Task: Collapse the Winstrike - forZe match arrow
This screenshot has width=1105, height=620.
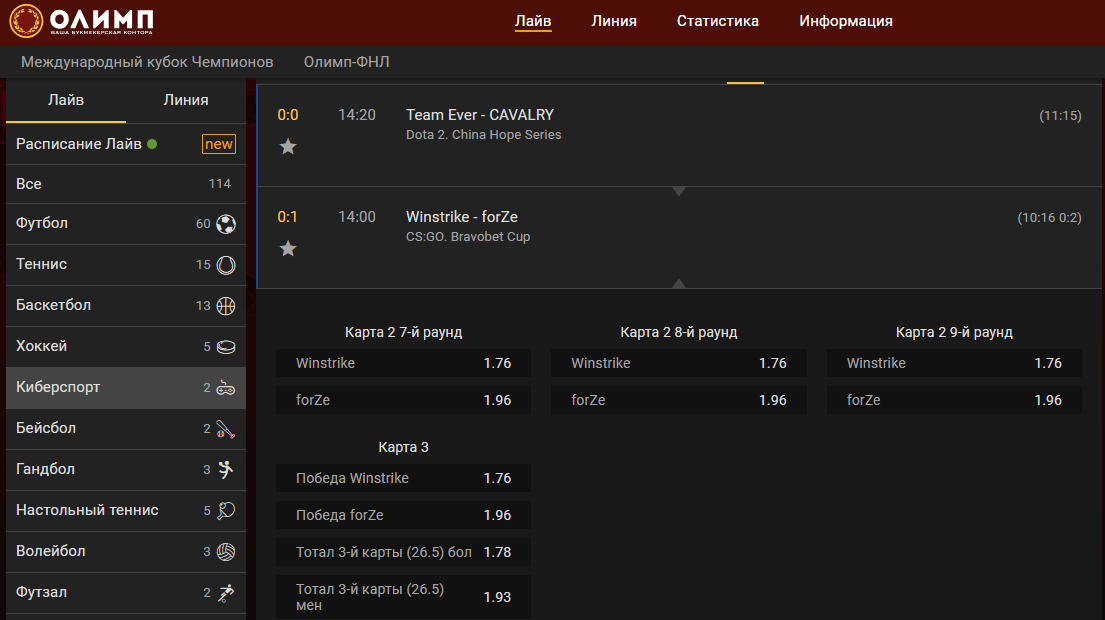Action: coord(679,283)
